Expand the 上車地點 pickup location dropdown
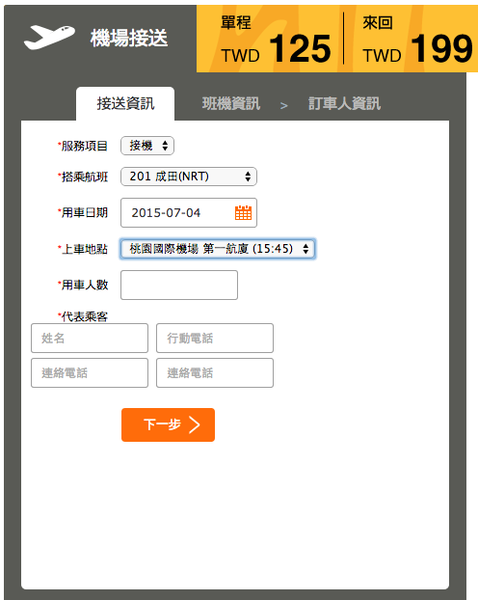 tap(218, 249)
